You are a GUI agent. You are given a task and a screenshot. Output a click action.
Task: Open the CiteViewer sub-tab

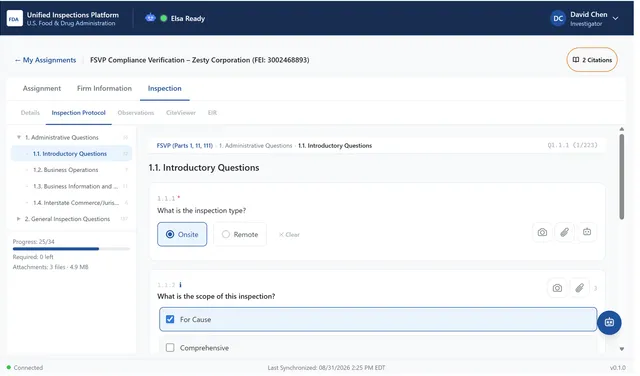181,113
